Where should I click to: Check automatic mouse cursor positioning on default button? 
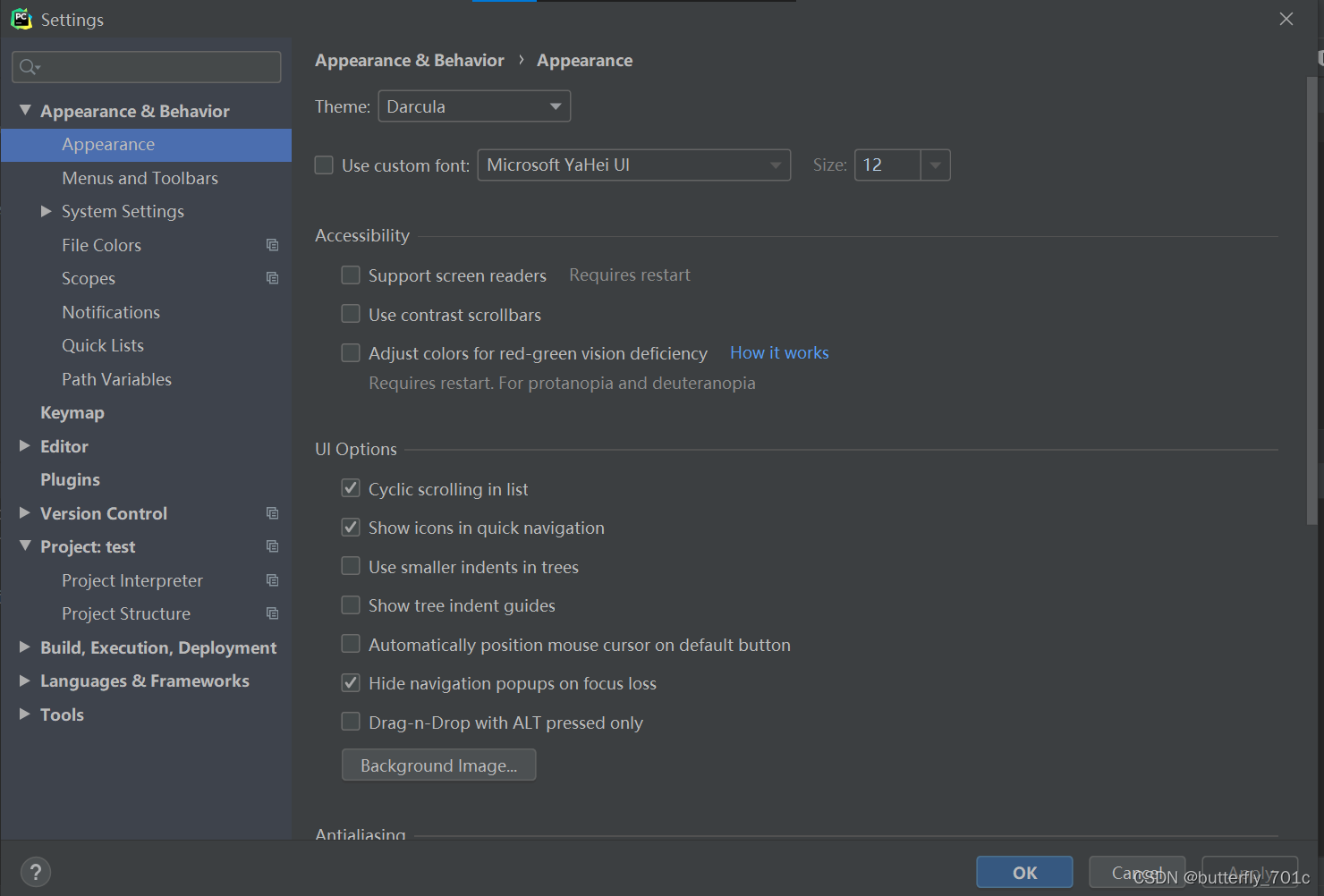click(351, 644)
